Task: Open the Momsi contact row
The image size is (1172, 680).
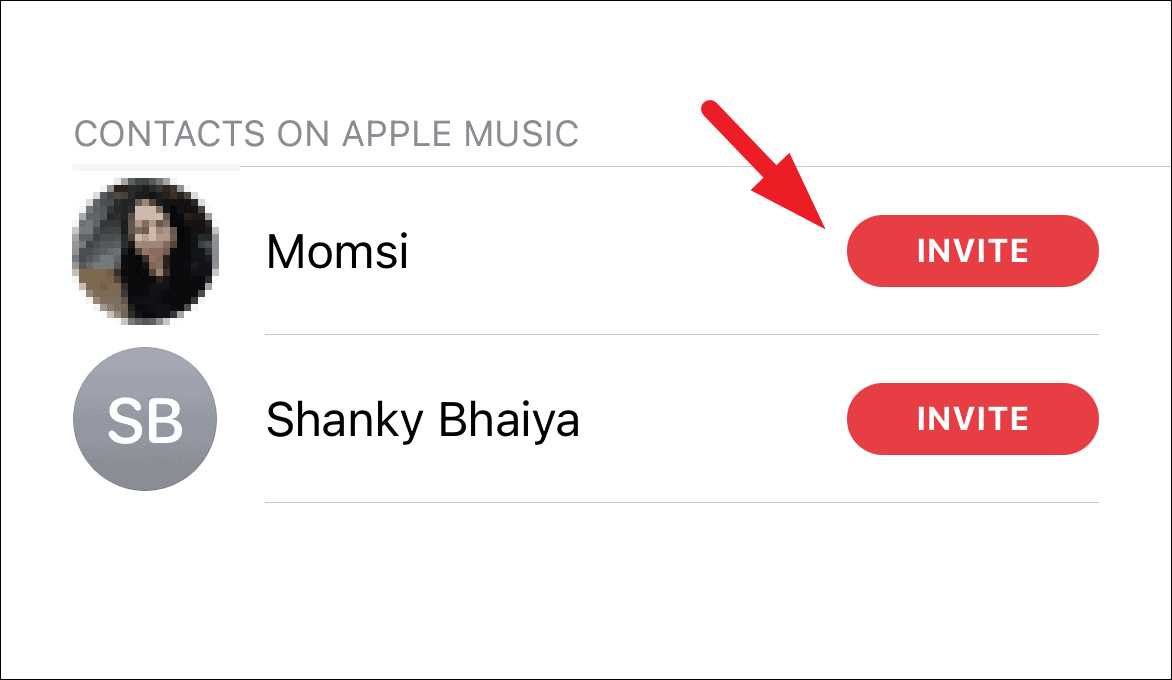Action: (x=585, y=251)
